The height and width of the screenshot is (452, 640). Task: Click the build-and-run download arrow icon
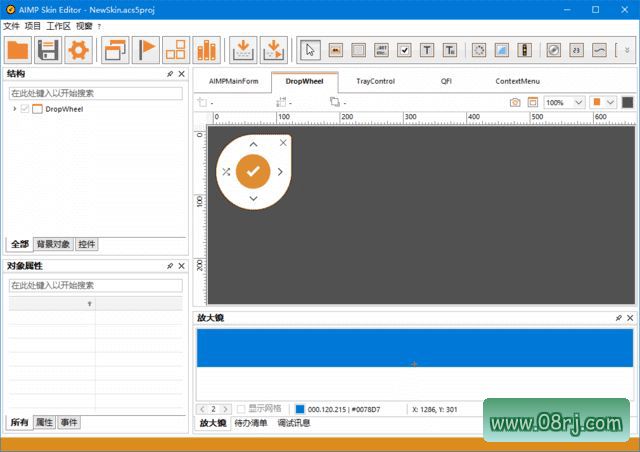(273, 50)
